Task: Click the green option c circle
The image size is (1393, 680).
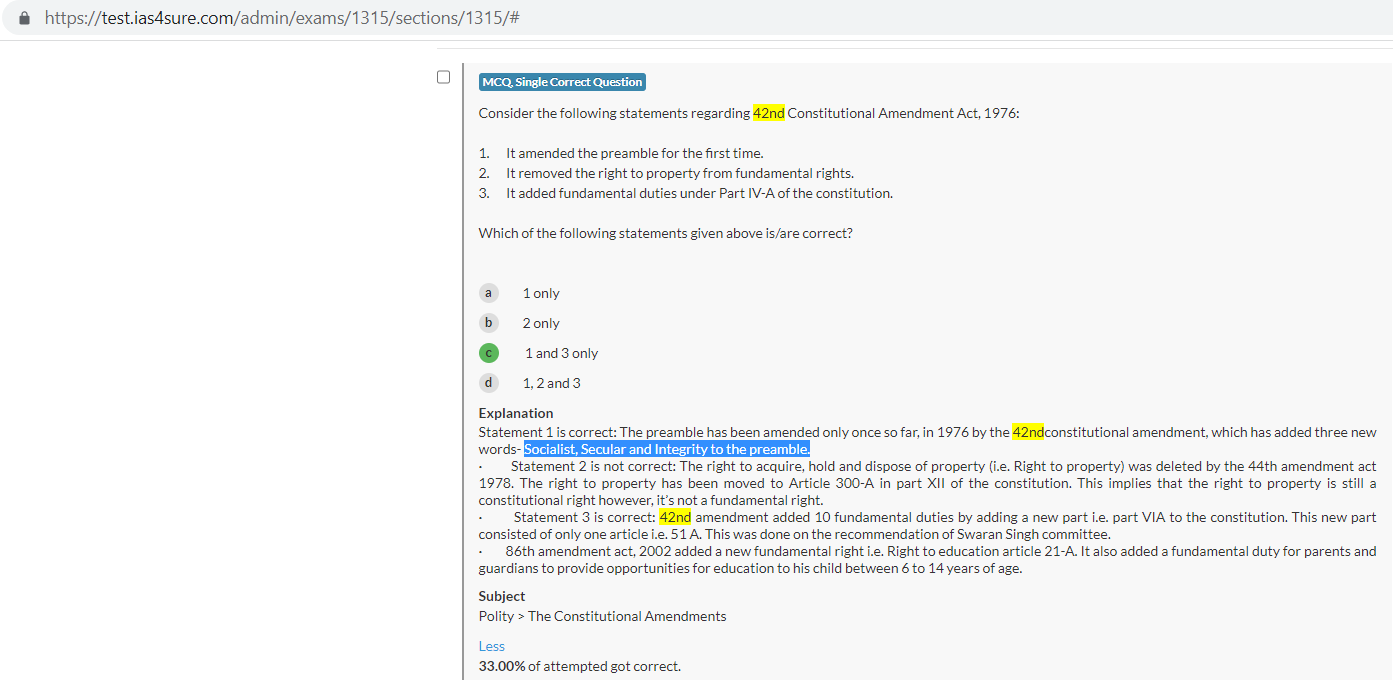Action: [488, 353]
